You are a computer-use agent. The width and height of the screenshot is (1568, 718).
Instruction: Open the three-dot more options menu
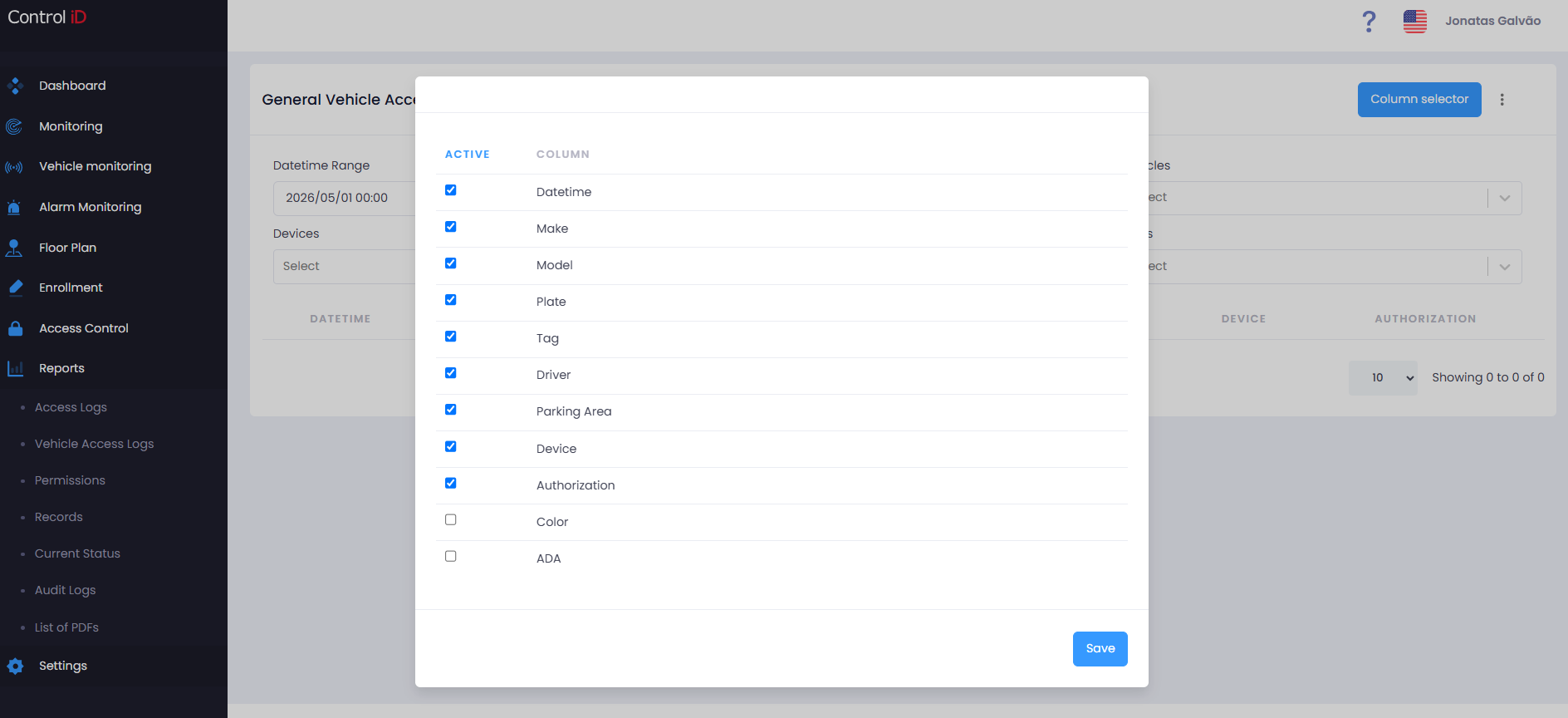tap(1502, 100)
